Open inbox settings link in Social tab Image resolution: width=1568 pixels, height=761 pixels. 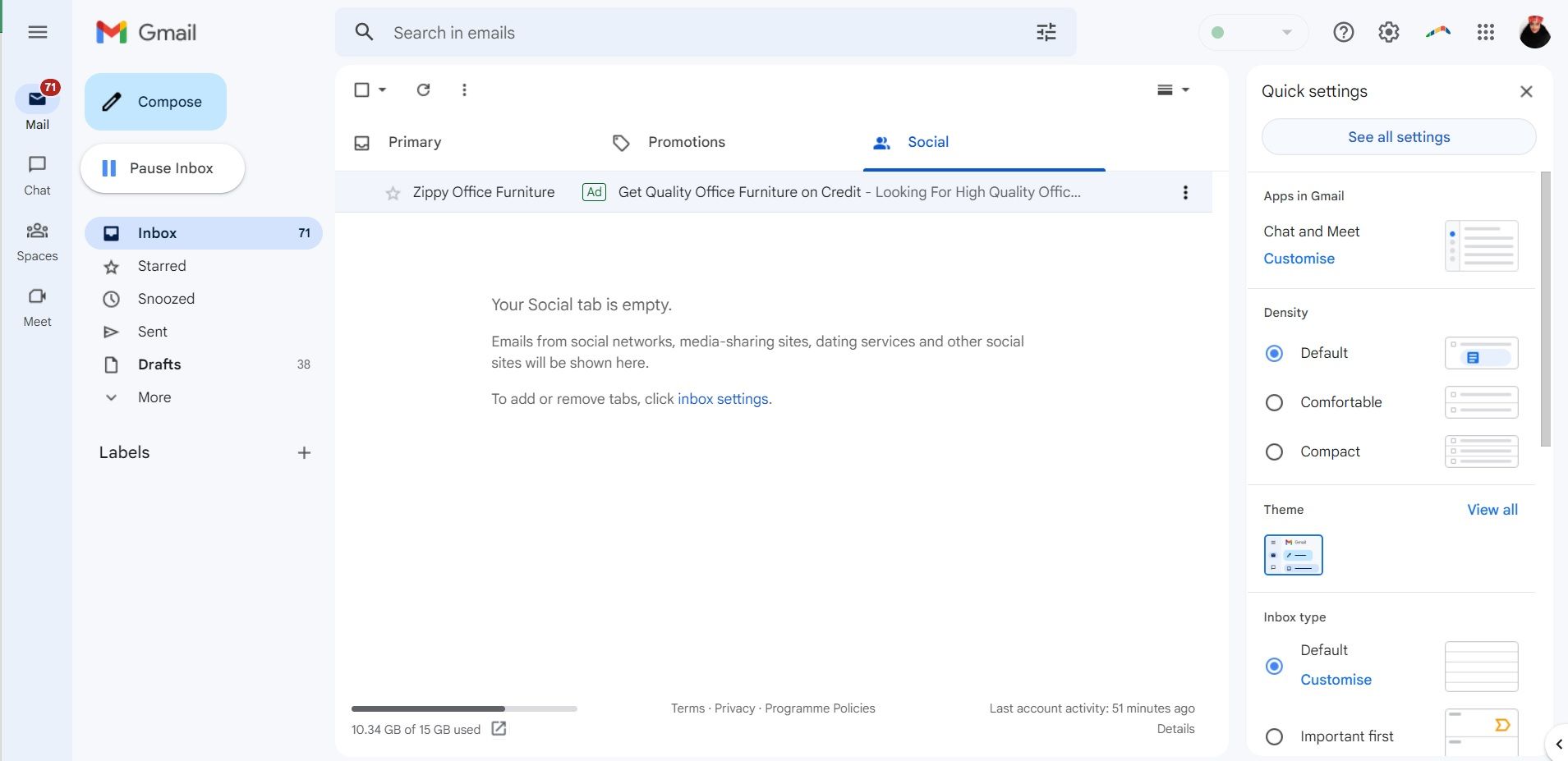pyautogui.click(x=722, y=399)
